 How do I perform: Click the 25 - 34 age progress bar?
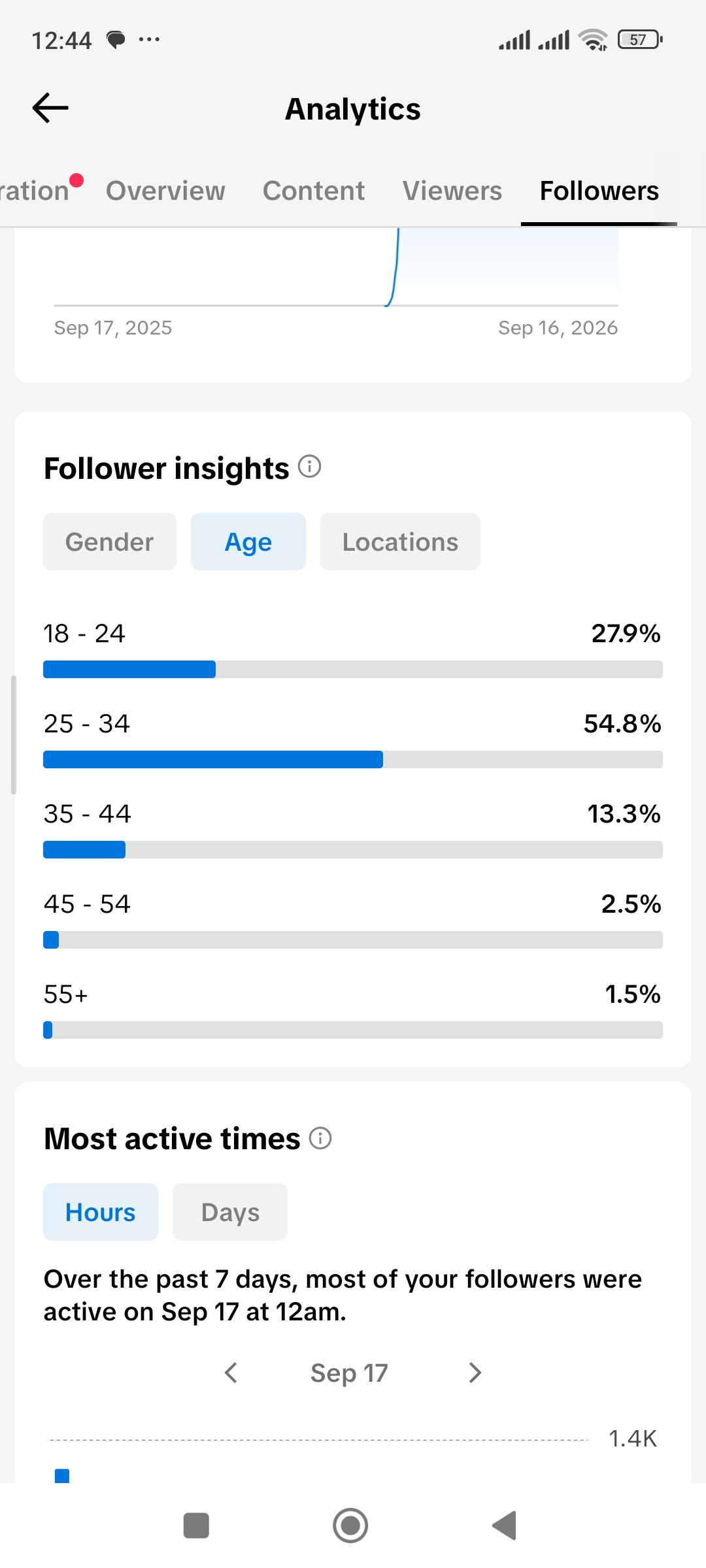pos(353,759)
